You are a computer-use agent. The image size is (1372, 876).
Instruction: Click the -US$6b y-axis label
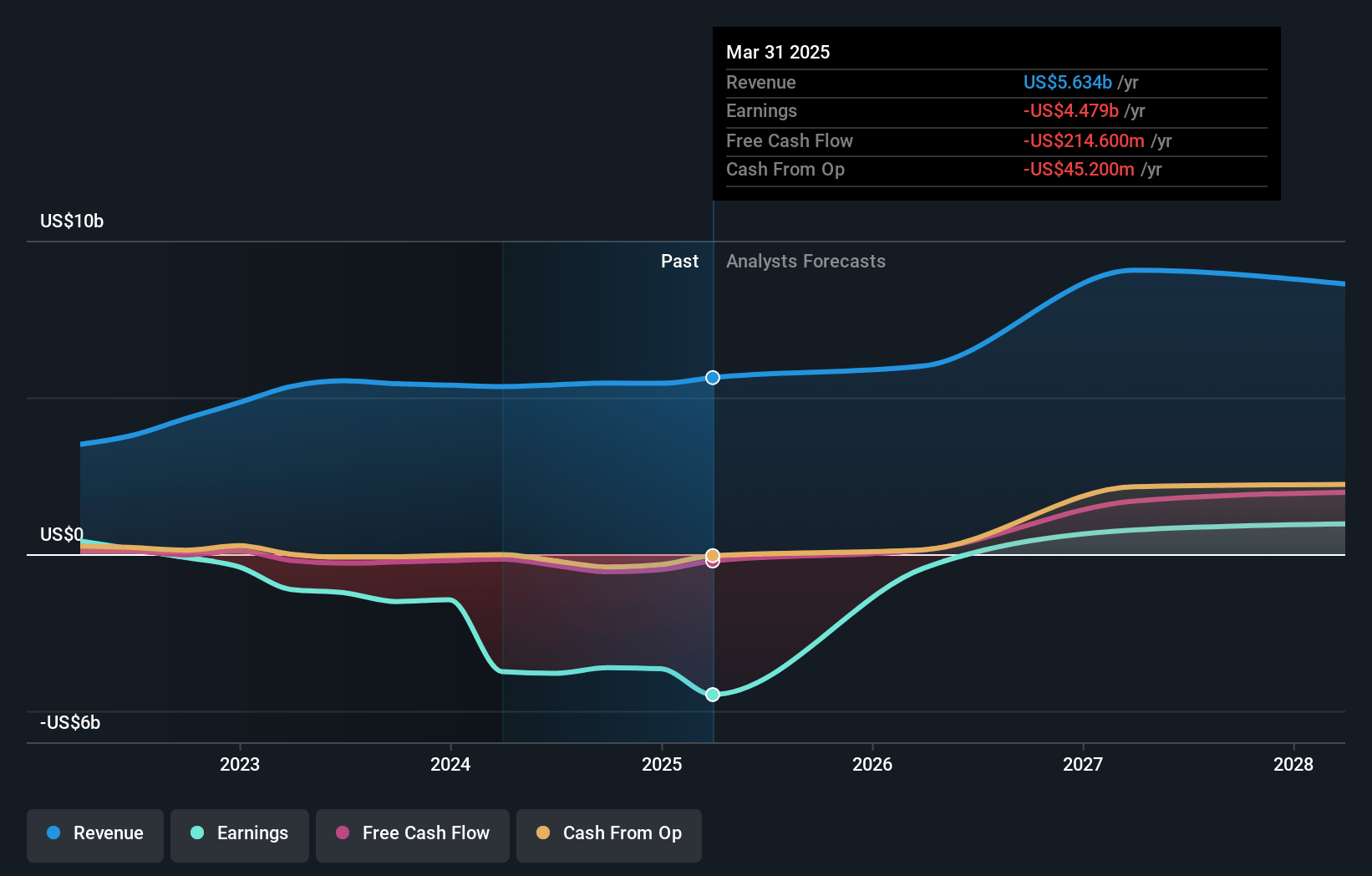pos(70,722)
